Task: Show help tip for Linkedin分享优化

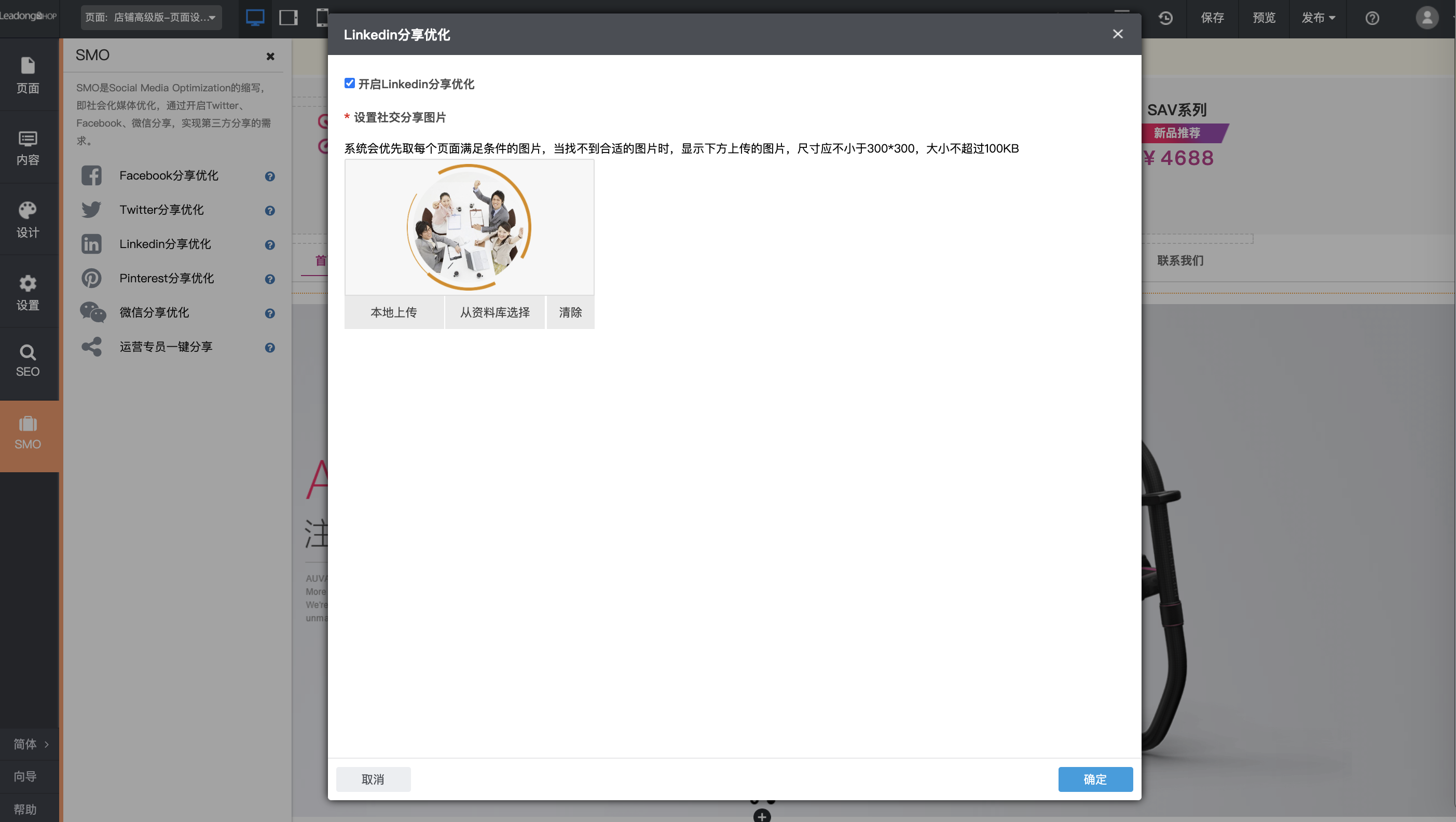Action: click(270, 245)
